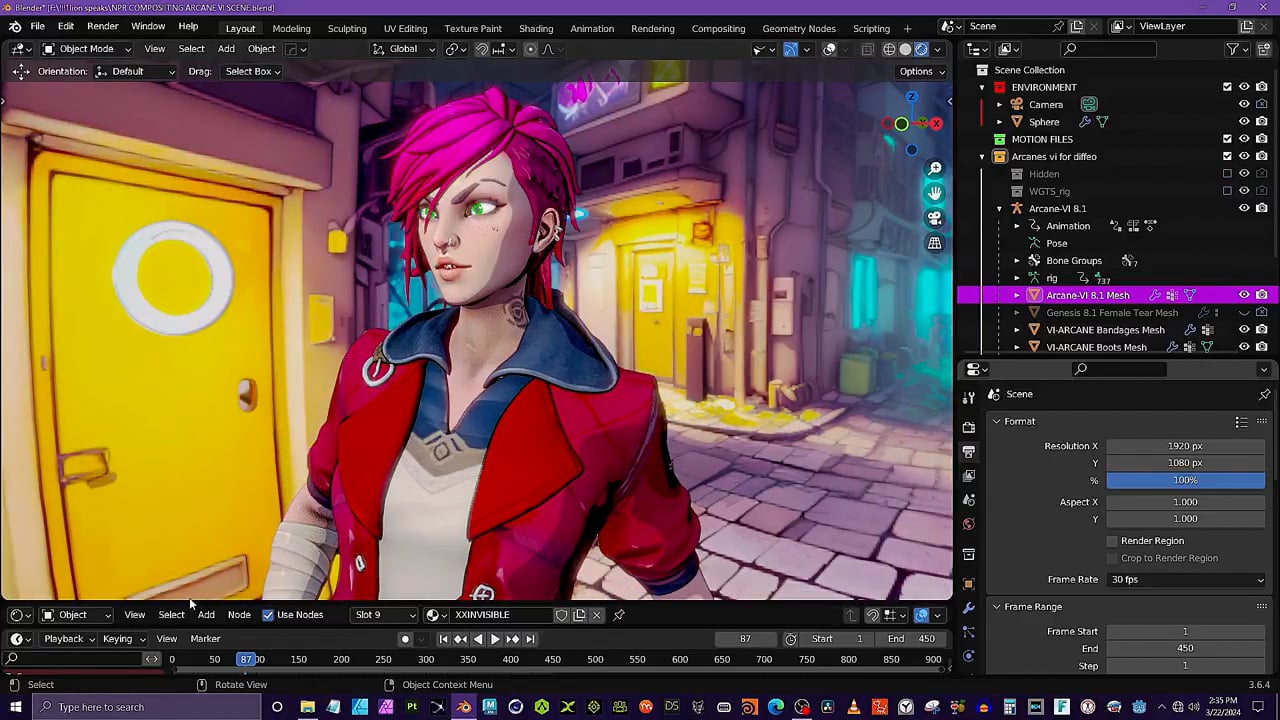Expand the Animation tree item
This screenshot has width=1280, height=720.
pos(1017,226)
